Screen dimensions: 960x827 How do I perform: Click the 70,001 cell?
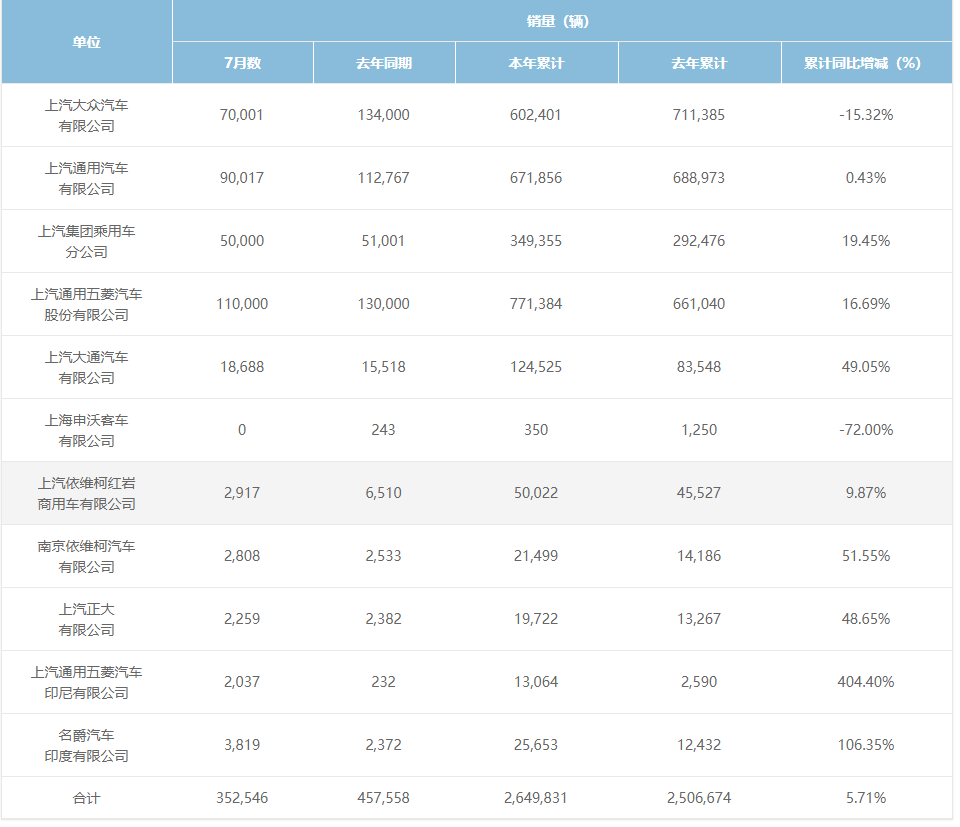(242, 115)
